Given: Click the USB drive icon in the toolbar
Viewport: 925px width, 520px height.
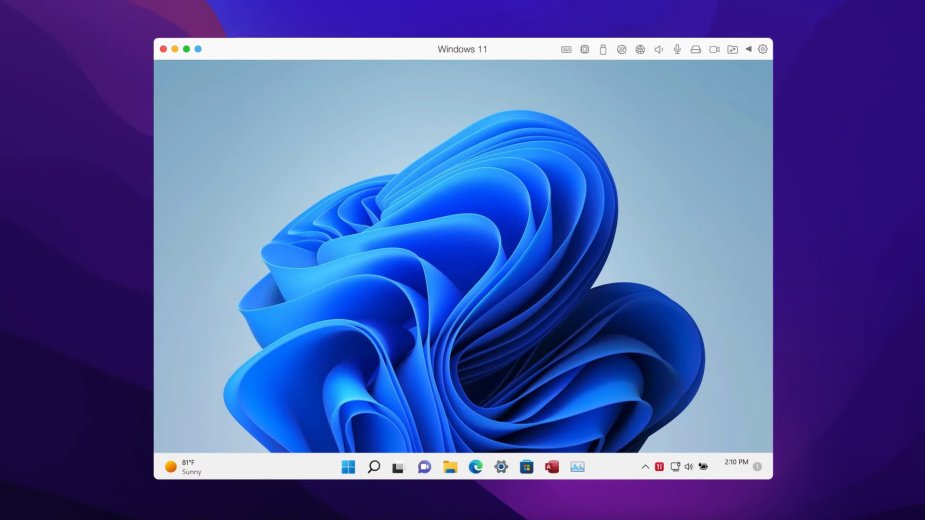Looking at the screenshot, I should pos(603,50).
